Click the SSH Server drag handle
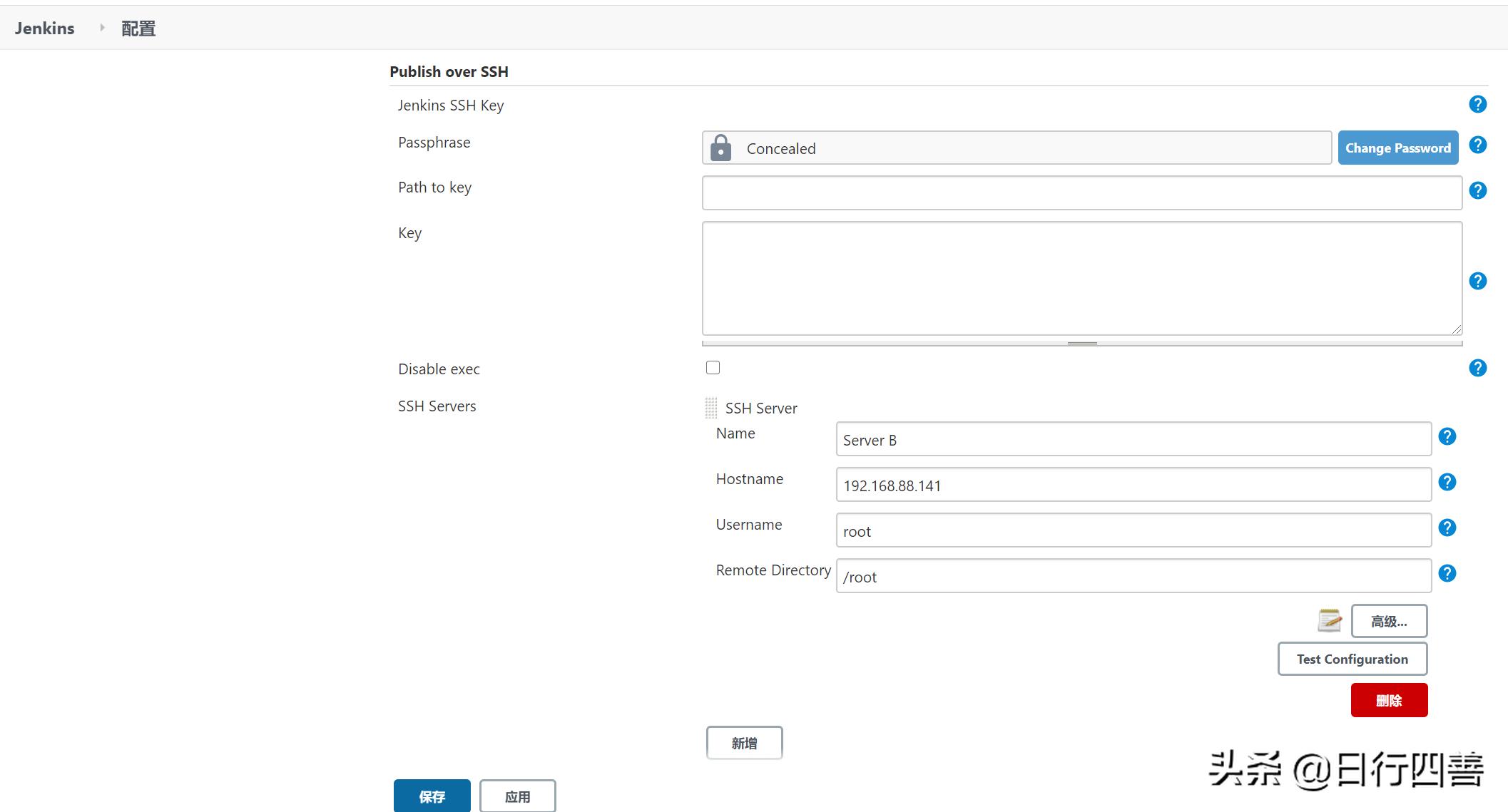Screen dimensions: 1508x812 pos(710,408)
